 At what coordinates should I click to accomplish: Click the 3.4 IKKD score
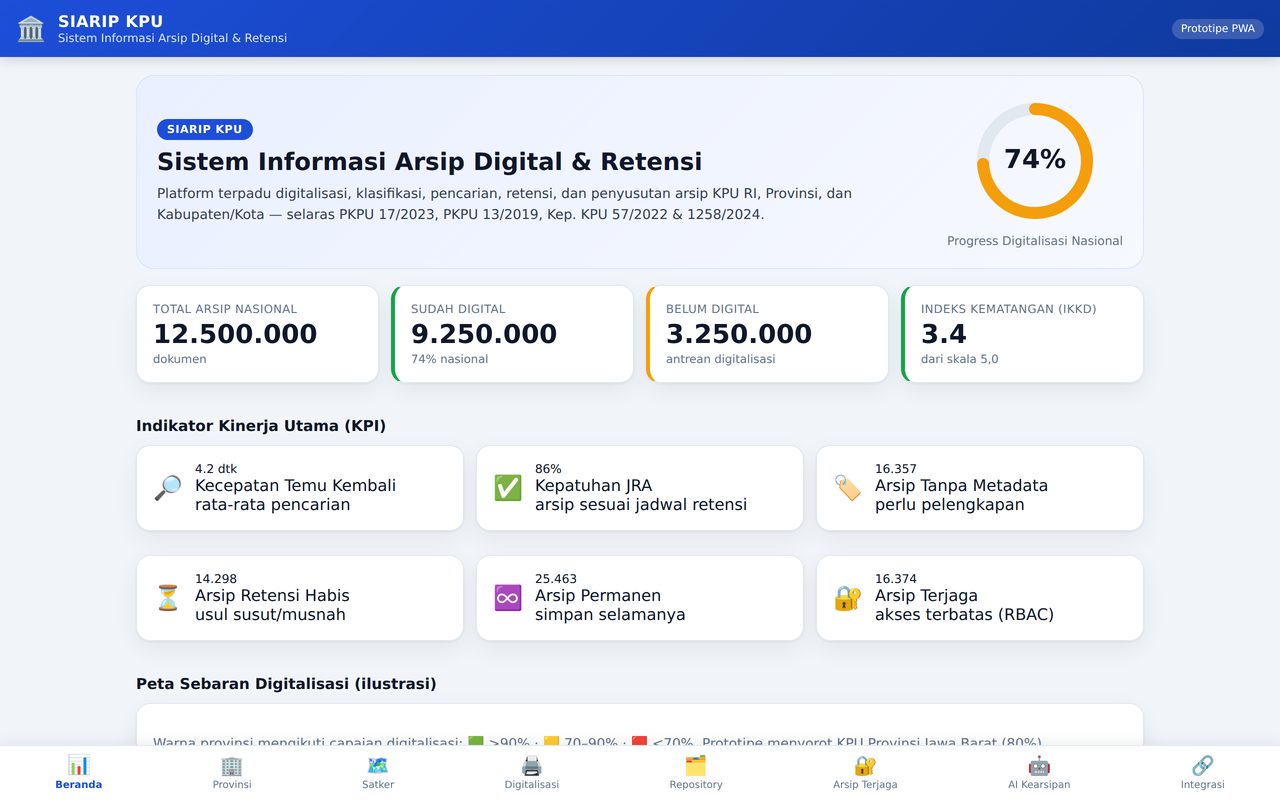[x=943, y=334]
